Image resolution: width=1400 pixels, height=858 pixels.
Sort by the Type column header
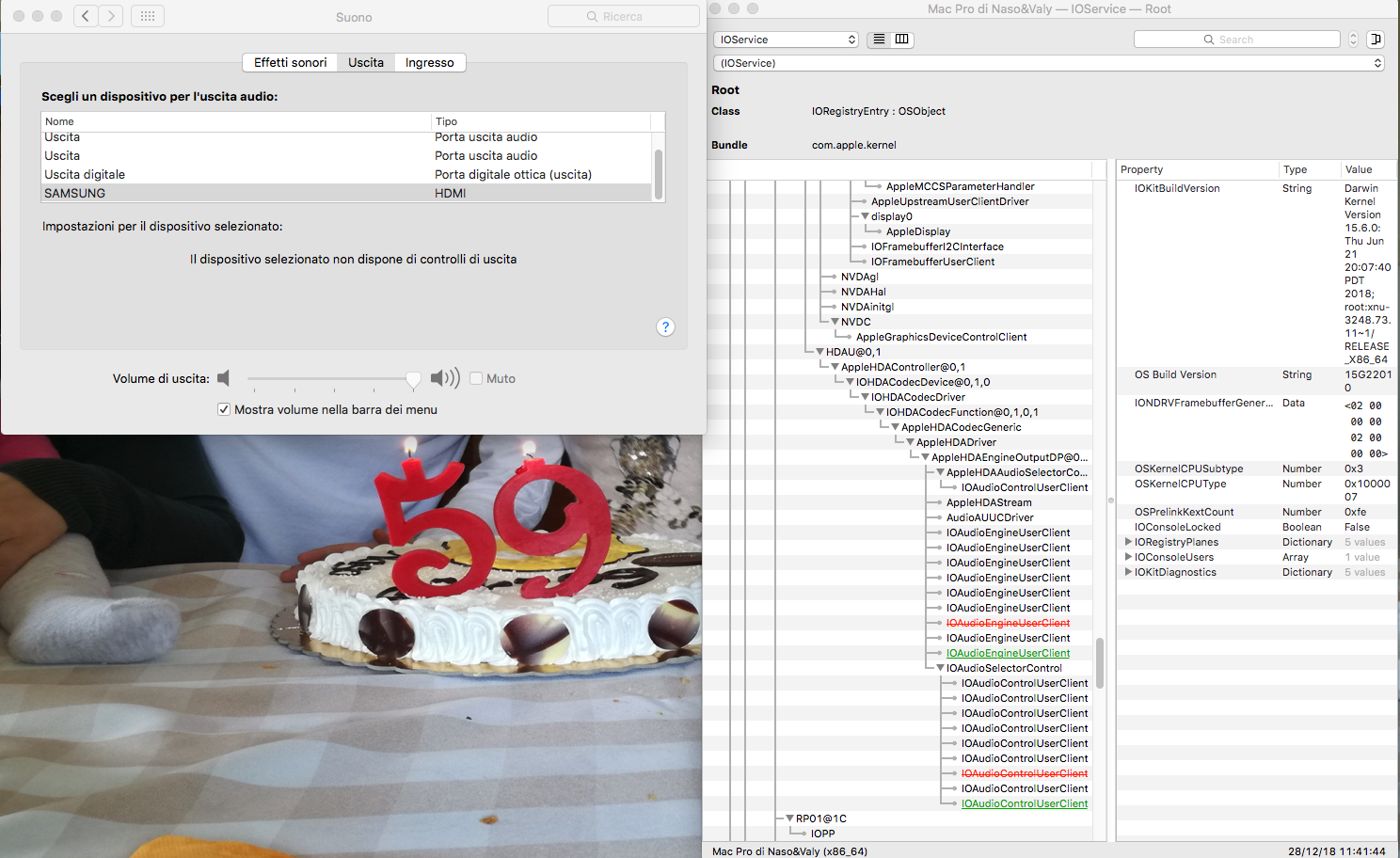1309,169
